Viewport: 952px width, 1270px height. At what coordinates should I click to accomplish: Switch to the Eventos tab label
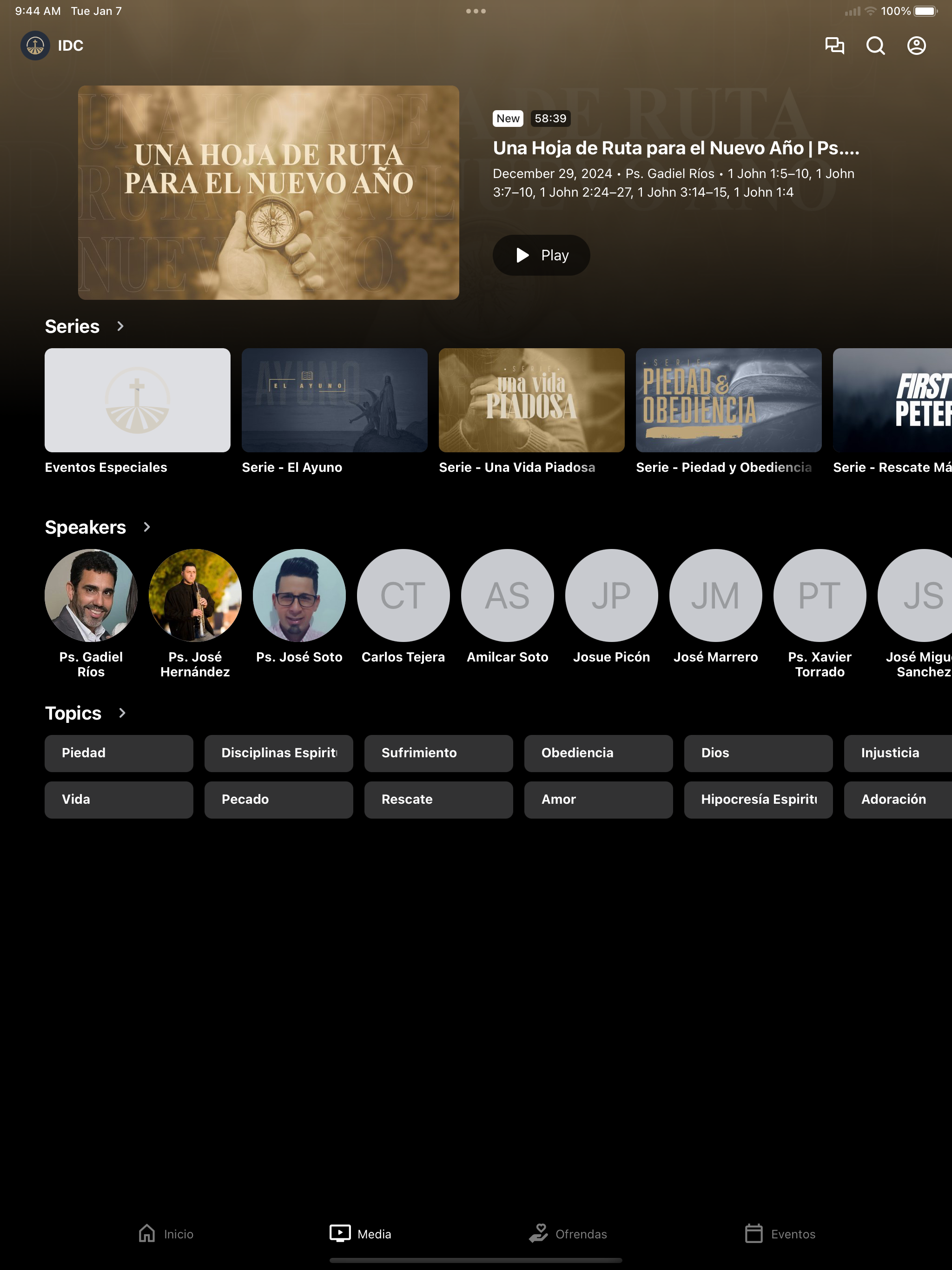tap(793, 1234)
